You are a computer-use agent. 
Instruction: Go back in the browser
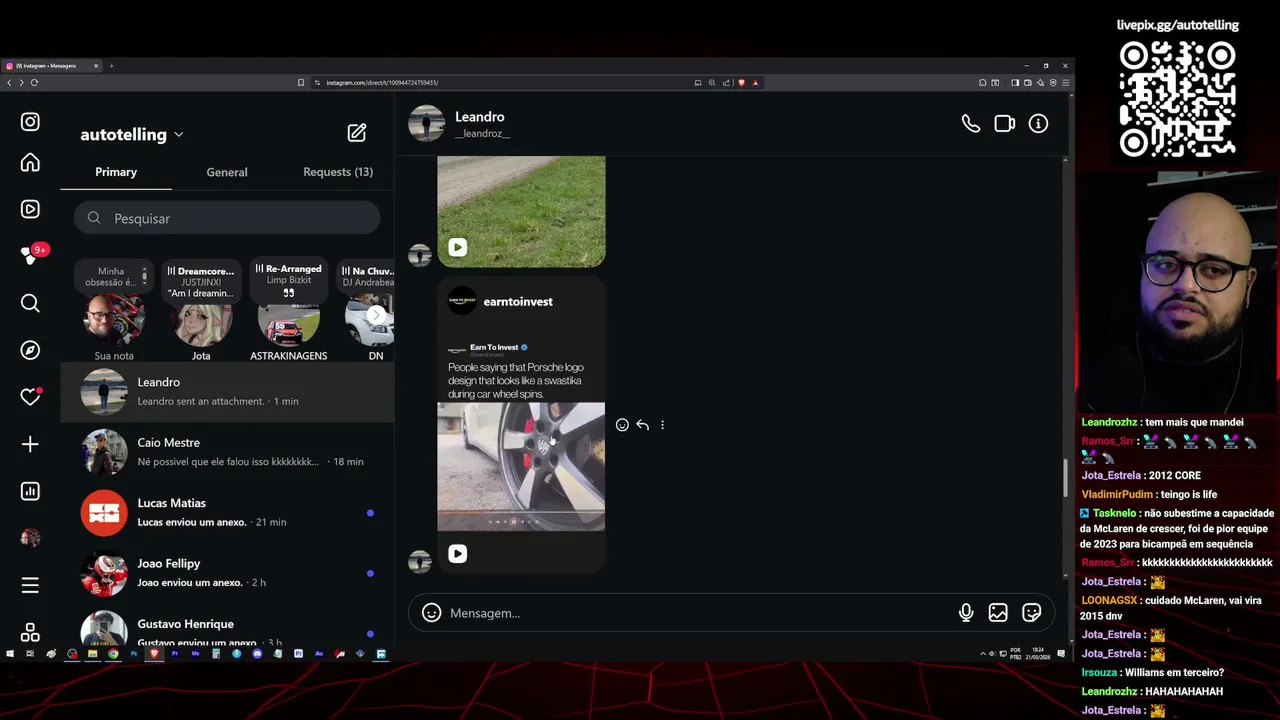[9, 83]
